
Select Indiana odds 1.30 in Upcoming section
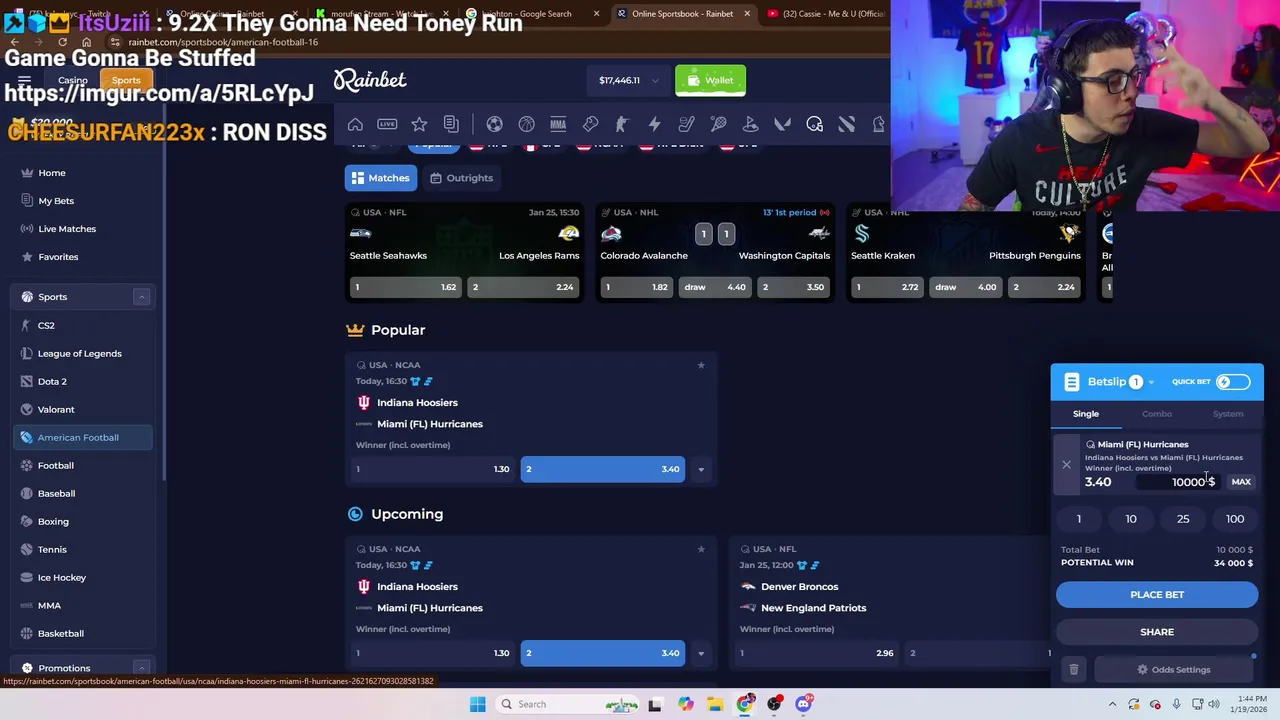[433, 653]
